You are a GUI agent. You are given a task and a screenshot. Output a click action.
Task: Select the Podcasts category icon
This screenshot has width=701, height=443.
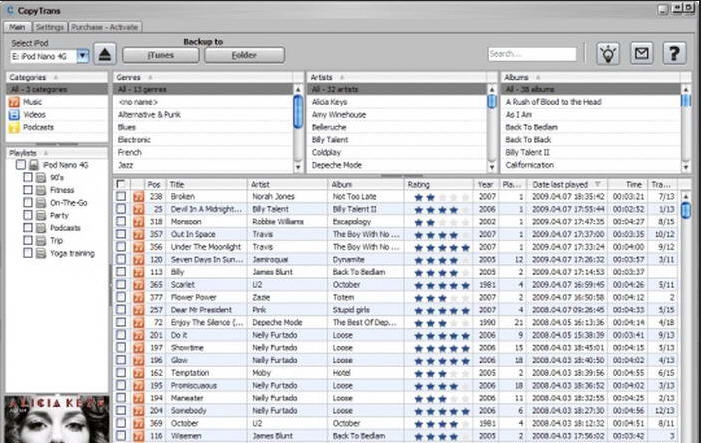click(x=14, y=127)
